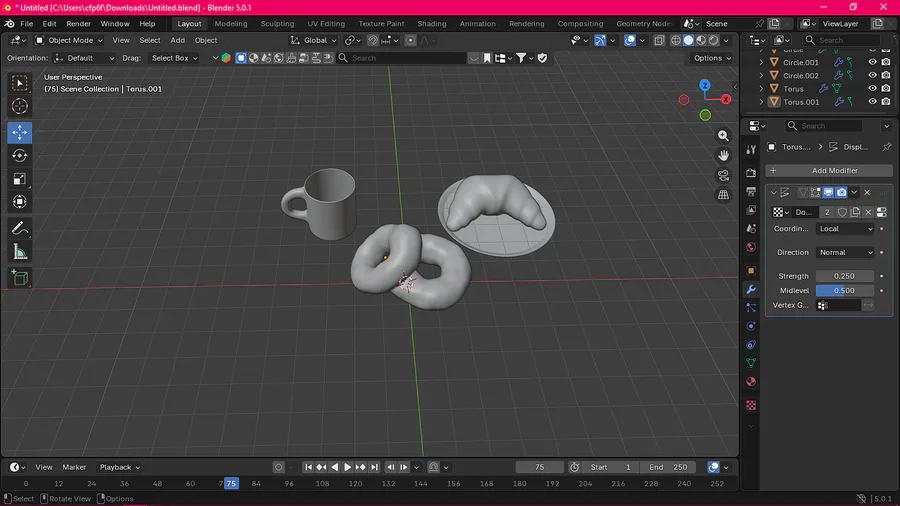Expand the Torus.001 outliner entry
The height and width of the screenshot is (506, 900).
(762, 102)
